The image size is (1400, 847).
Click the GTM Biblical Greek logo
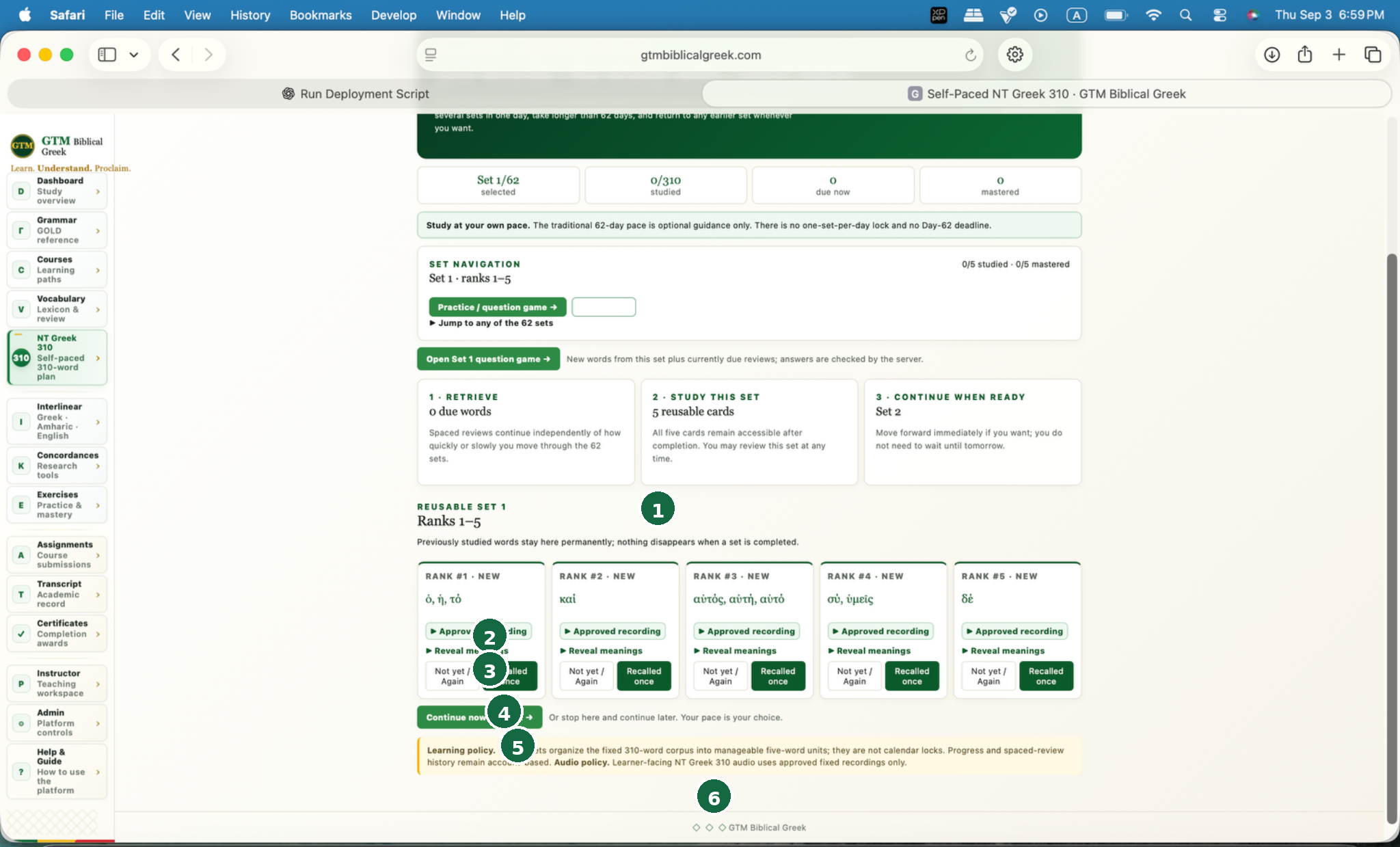point(23,145)
